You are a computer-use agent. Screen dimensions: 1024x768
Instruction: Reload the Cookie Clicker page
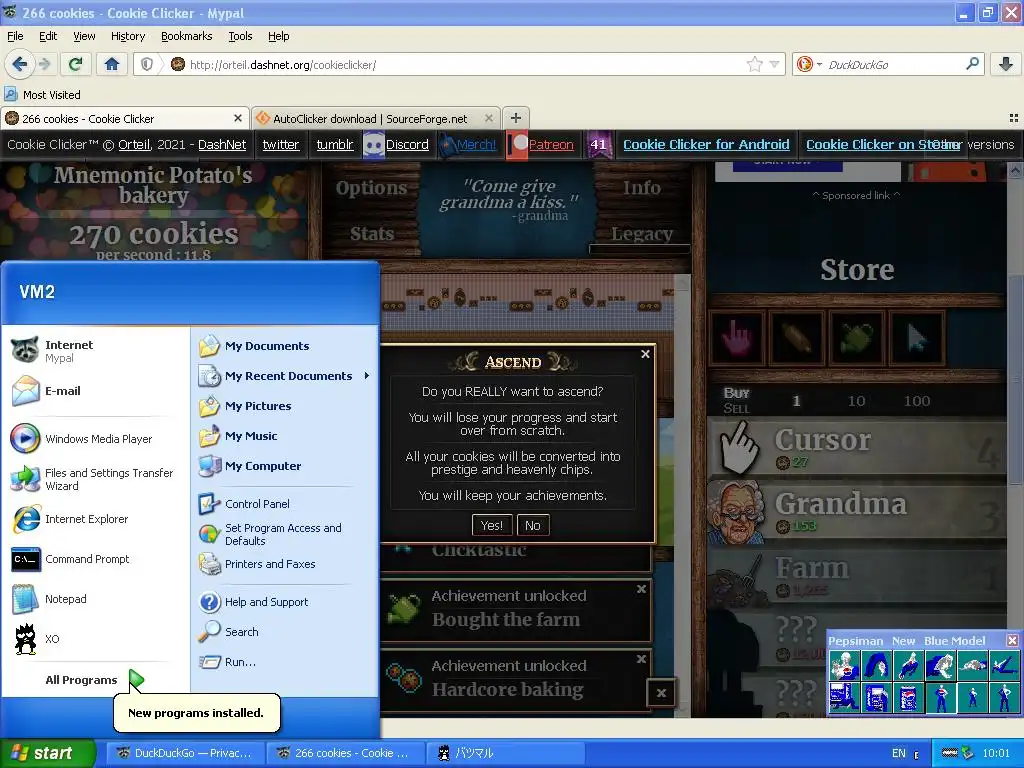point(75,64)
